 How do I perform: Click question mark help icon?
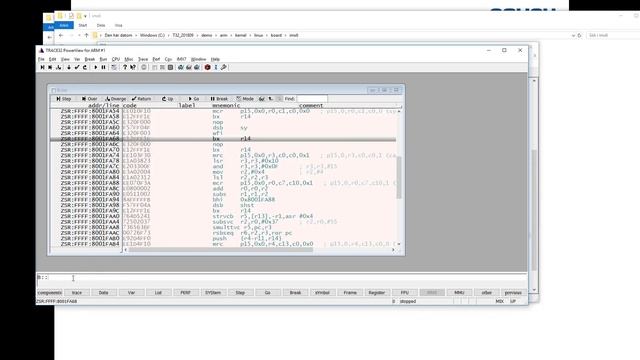coord(125,67)
